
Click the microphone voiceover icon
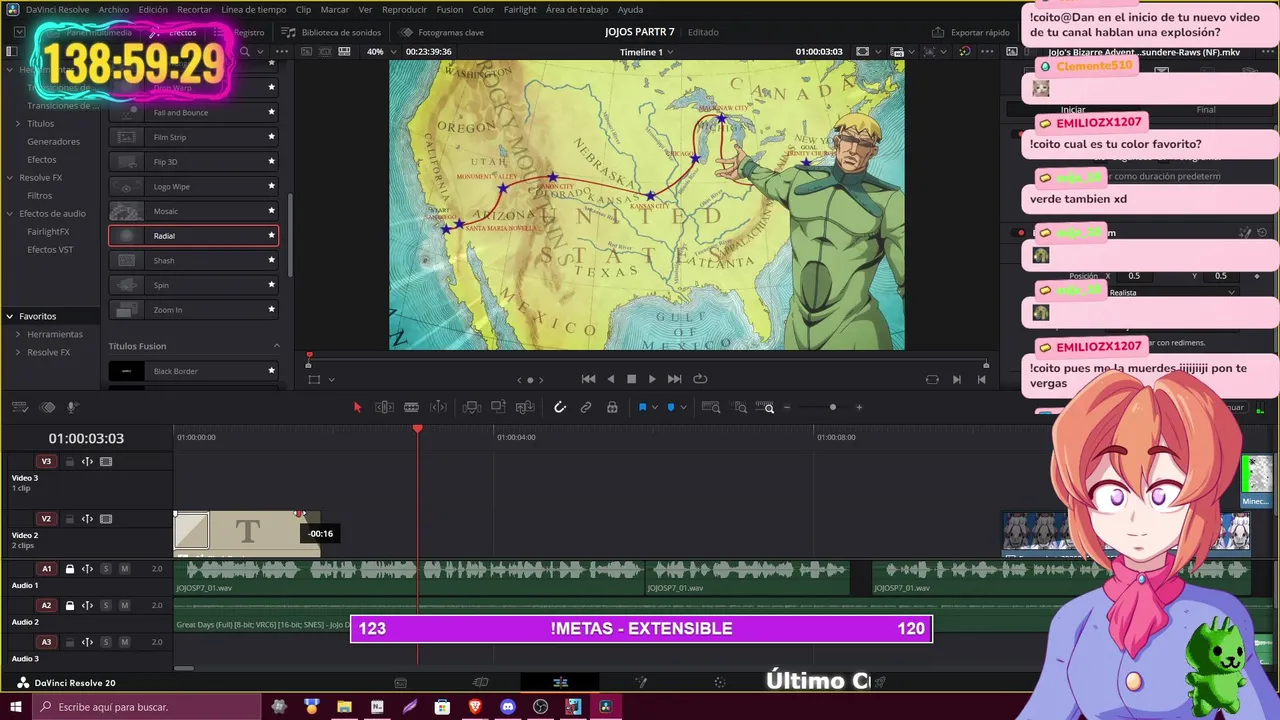point(72,407)
